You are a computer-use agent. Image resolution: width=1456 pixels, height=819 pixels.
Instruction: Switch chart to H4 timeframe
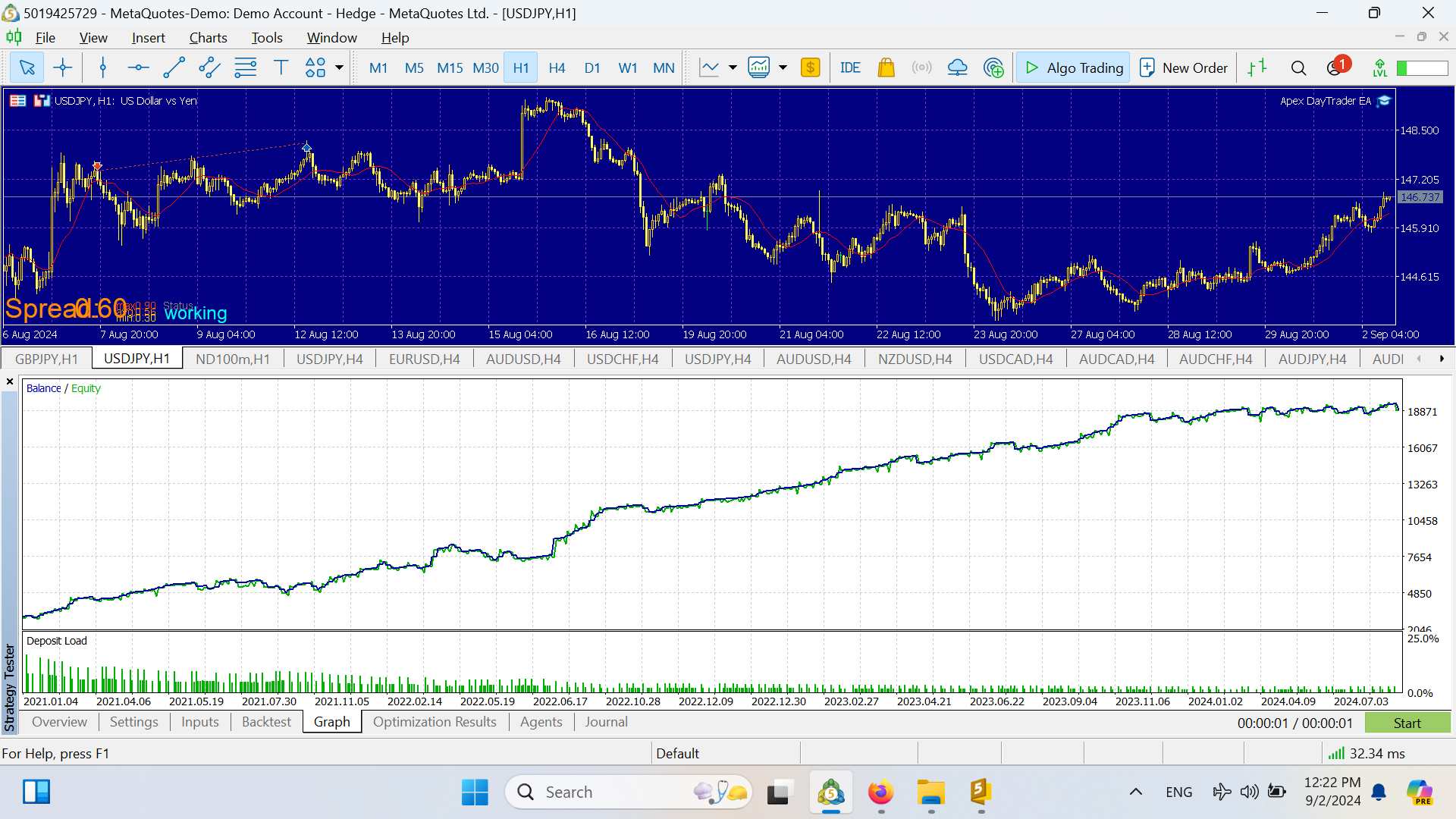pos(557,67)
